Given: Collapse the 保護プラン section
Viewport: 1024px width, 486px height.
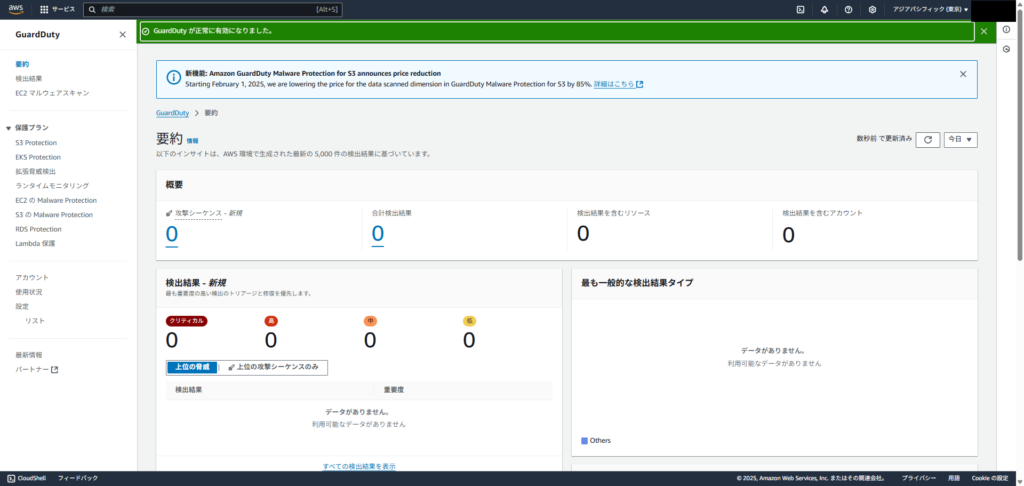Looking at the screenshot, I should (x=8, y=128).
